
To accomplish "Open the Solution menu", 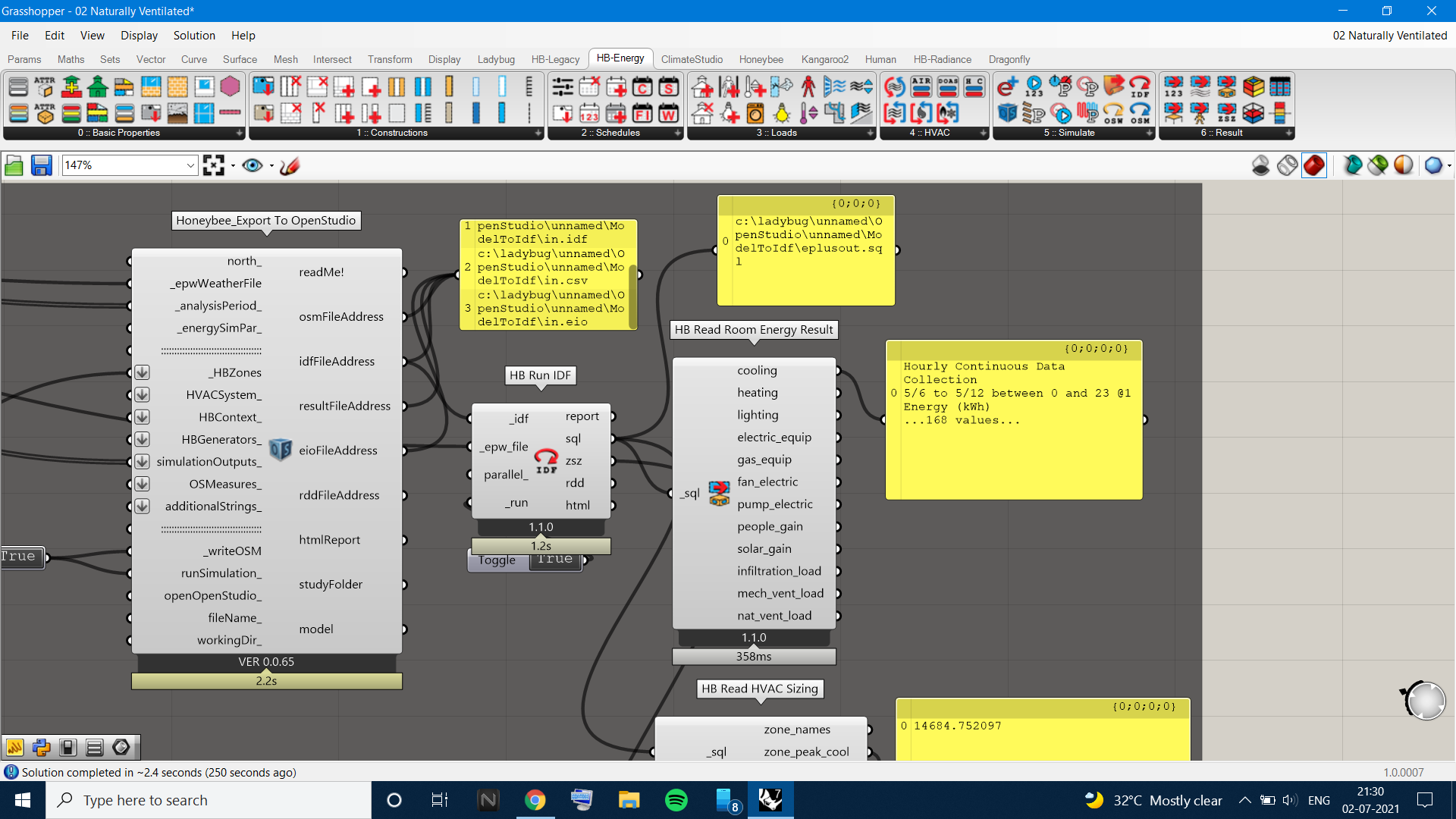I will pos(194,36).
